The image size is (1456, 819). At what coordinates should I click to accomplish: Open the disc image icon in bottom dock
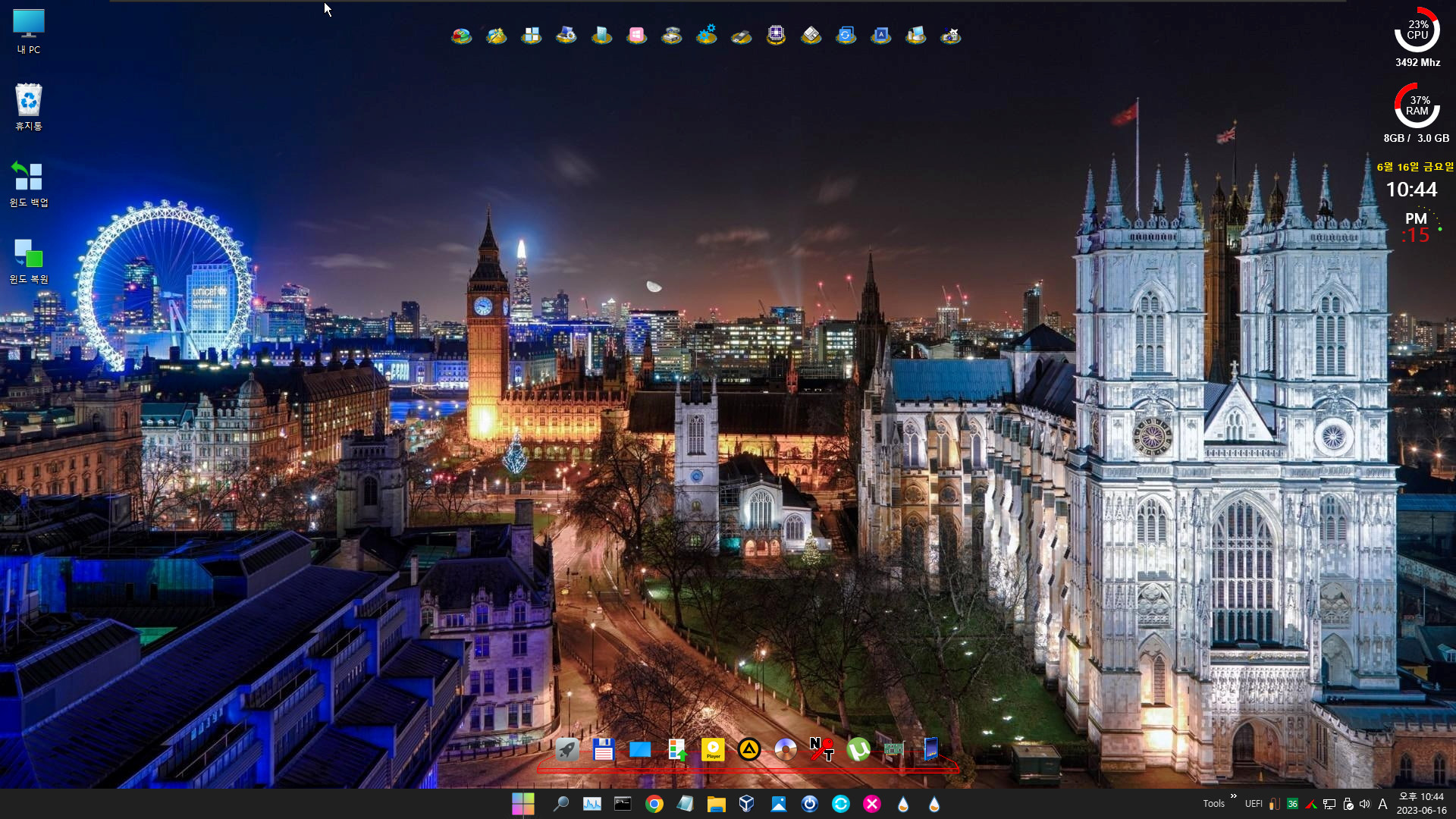pyautogui.click(x=786, y=749)
